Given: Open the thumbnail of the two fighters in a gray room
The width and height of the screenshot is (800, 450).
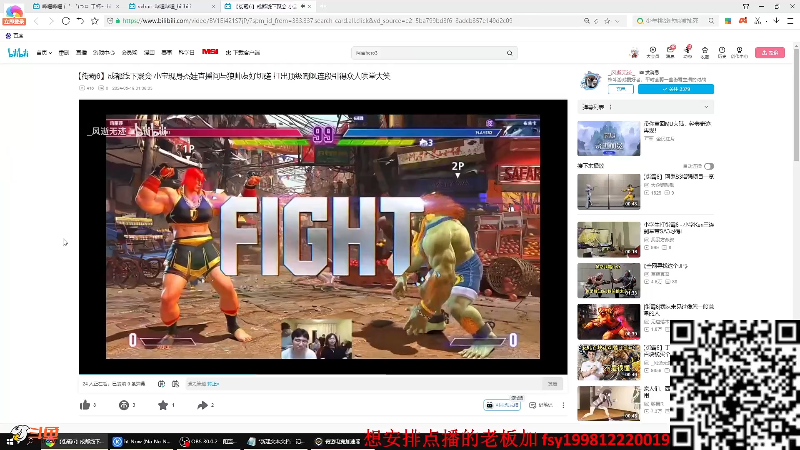Looking at the screenshot, I should [x=608, y=191].
